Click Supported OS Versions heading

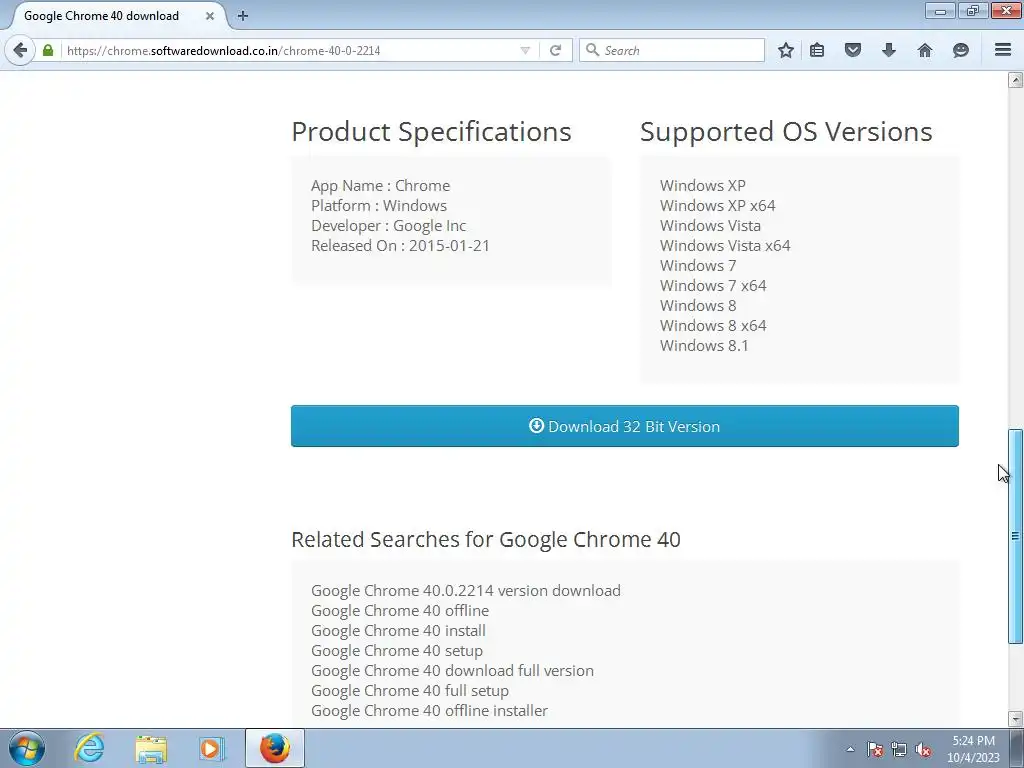click(786, 132)
